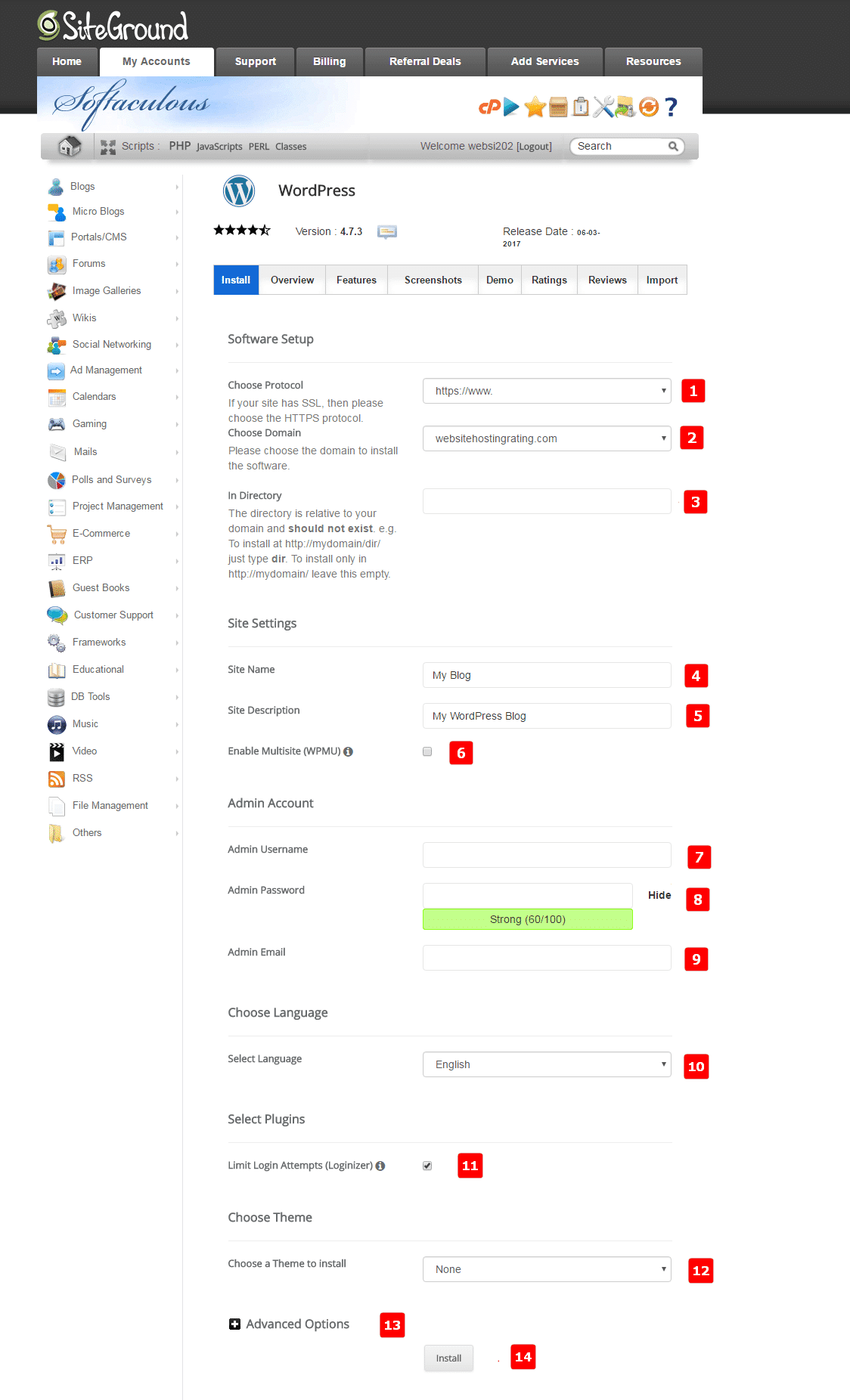This screenshot has width=850, height=1400.
Task: Switch to the Features tab
Action: point(356,280)
